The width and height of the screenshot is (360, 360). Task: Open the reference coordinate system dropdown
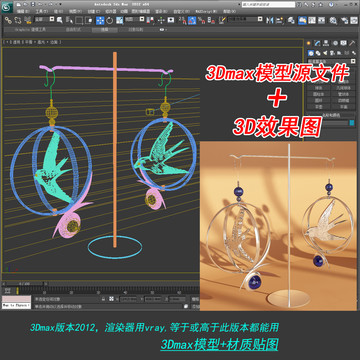[135, 19]
